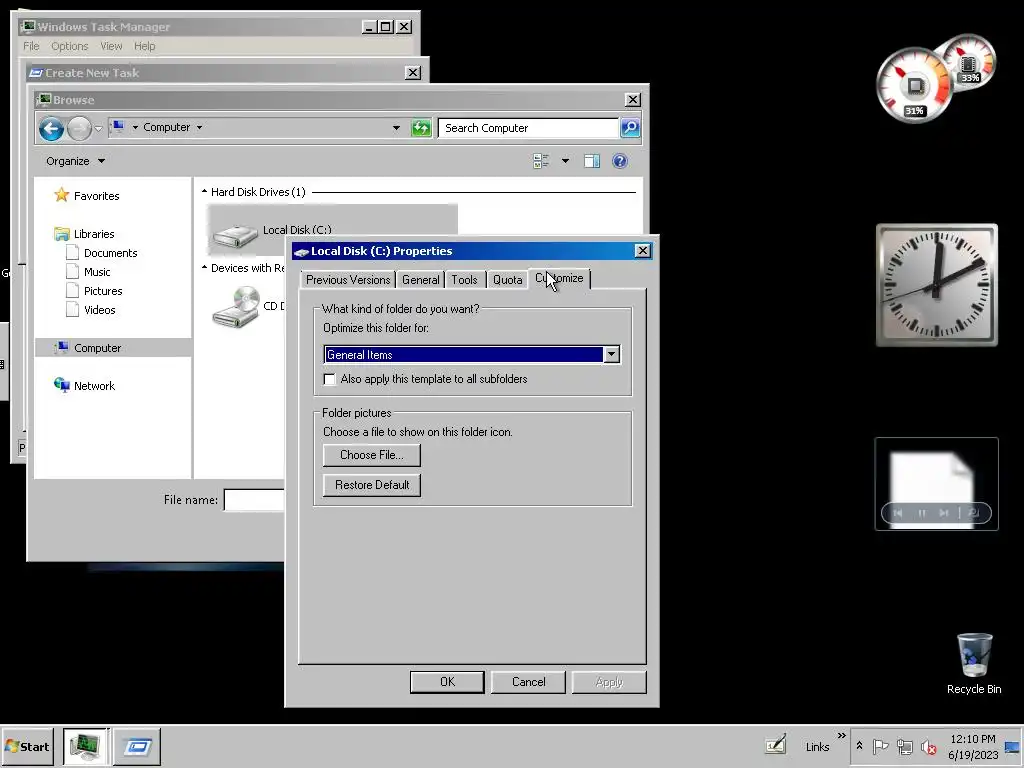Click the memory meter gadget dial
Image resolution: width=1024 pixels, height=768 pixels.
[x=970, y=63]
